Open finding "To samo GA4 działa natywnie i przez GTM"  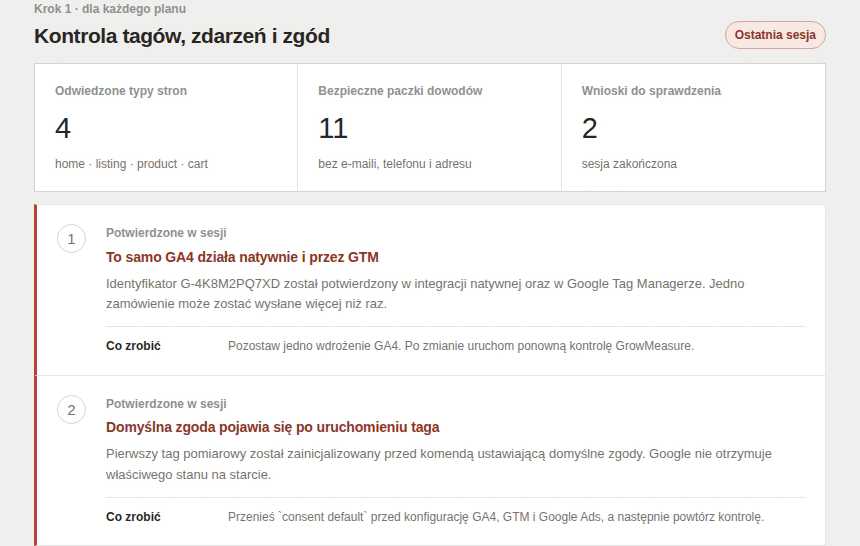coord(242,257)
